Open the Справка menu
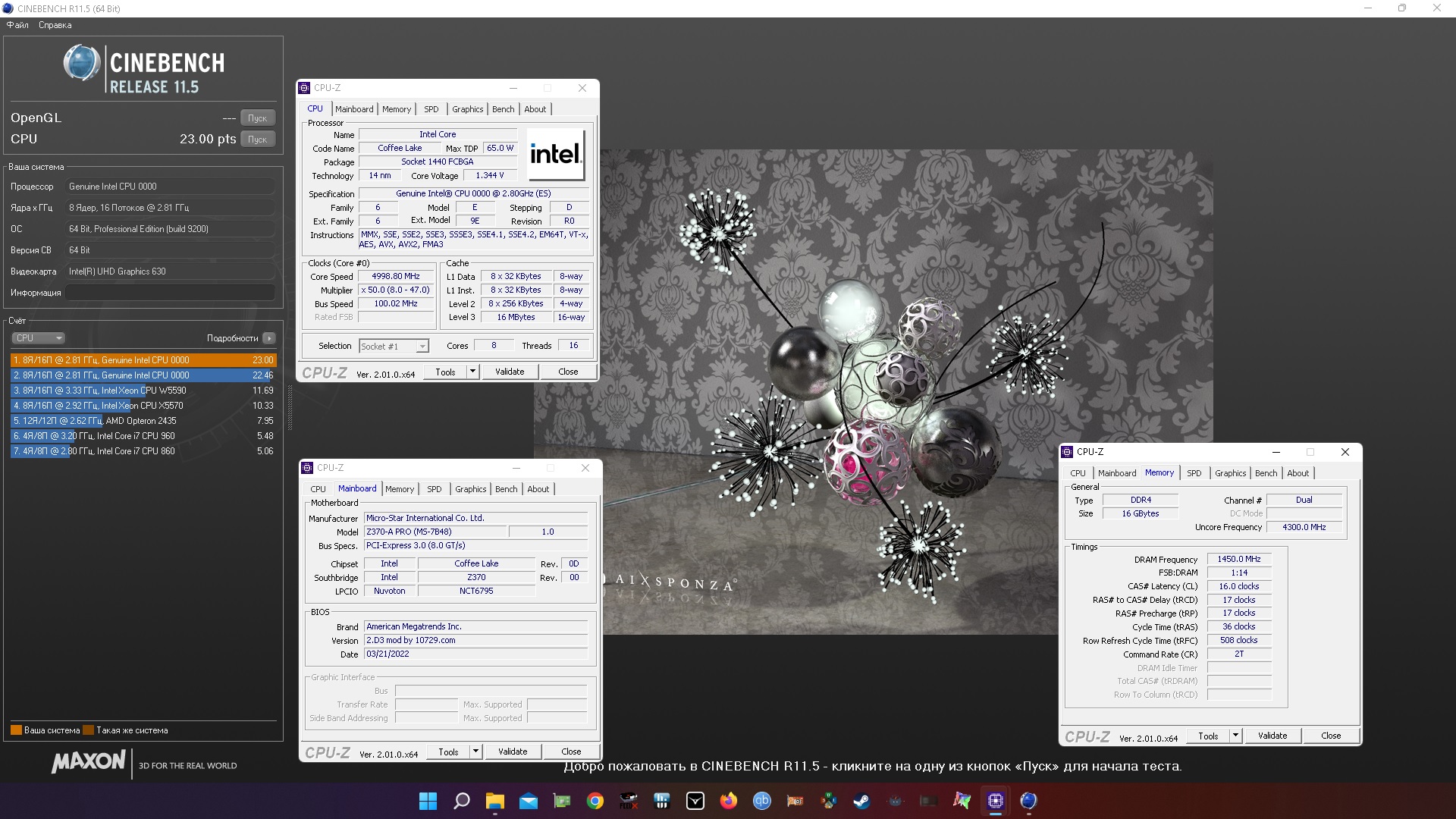The width and height of the screenshot is (1456, 819). pos(55,25)
